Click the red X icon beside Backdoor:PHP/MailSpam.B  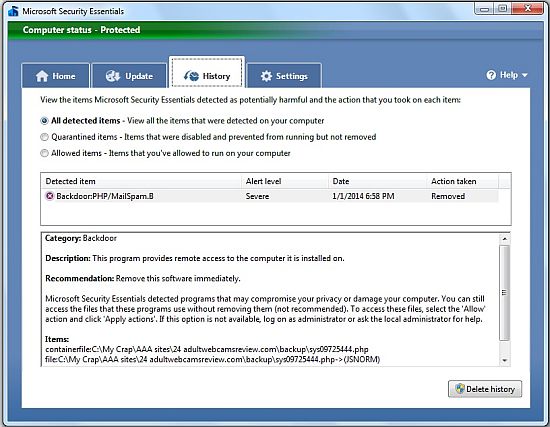coord(50,196)
